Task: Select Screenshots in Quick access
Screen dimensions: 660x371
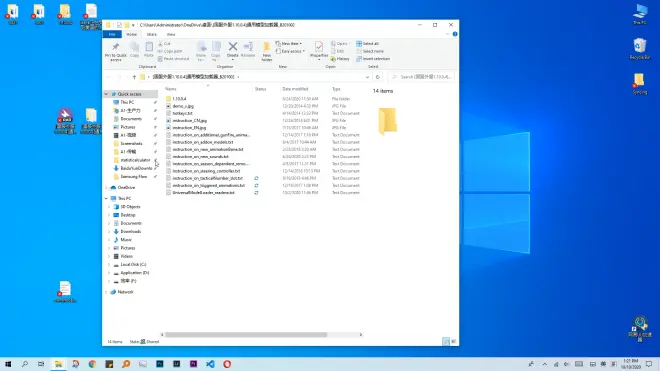Action: click(x=131, y=144)
